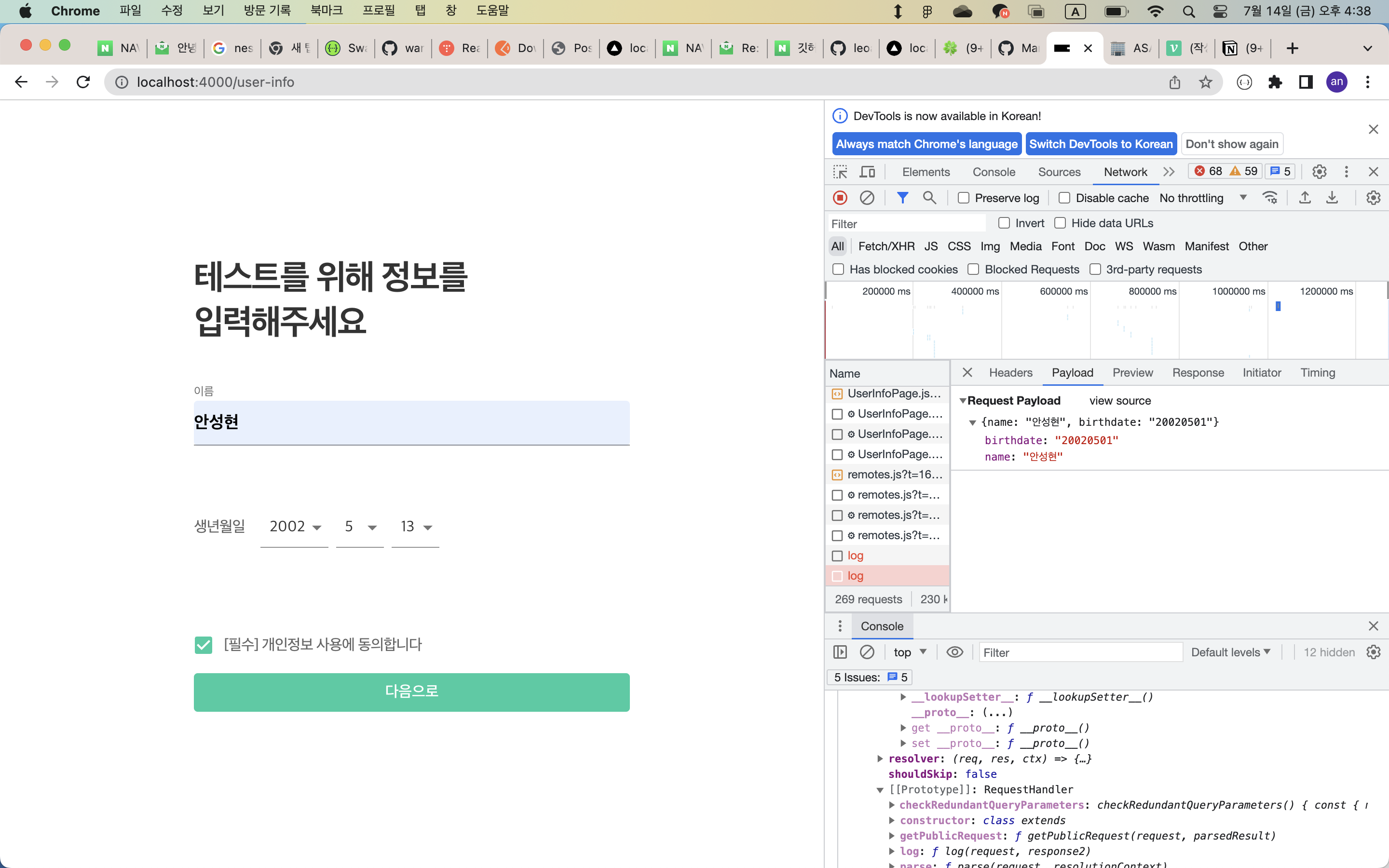
Task: Toggle network filter funnel icon
Action: (902, 198)
